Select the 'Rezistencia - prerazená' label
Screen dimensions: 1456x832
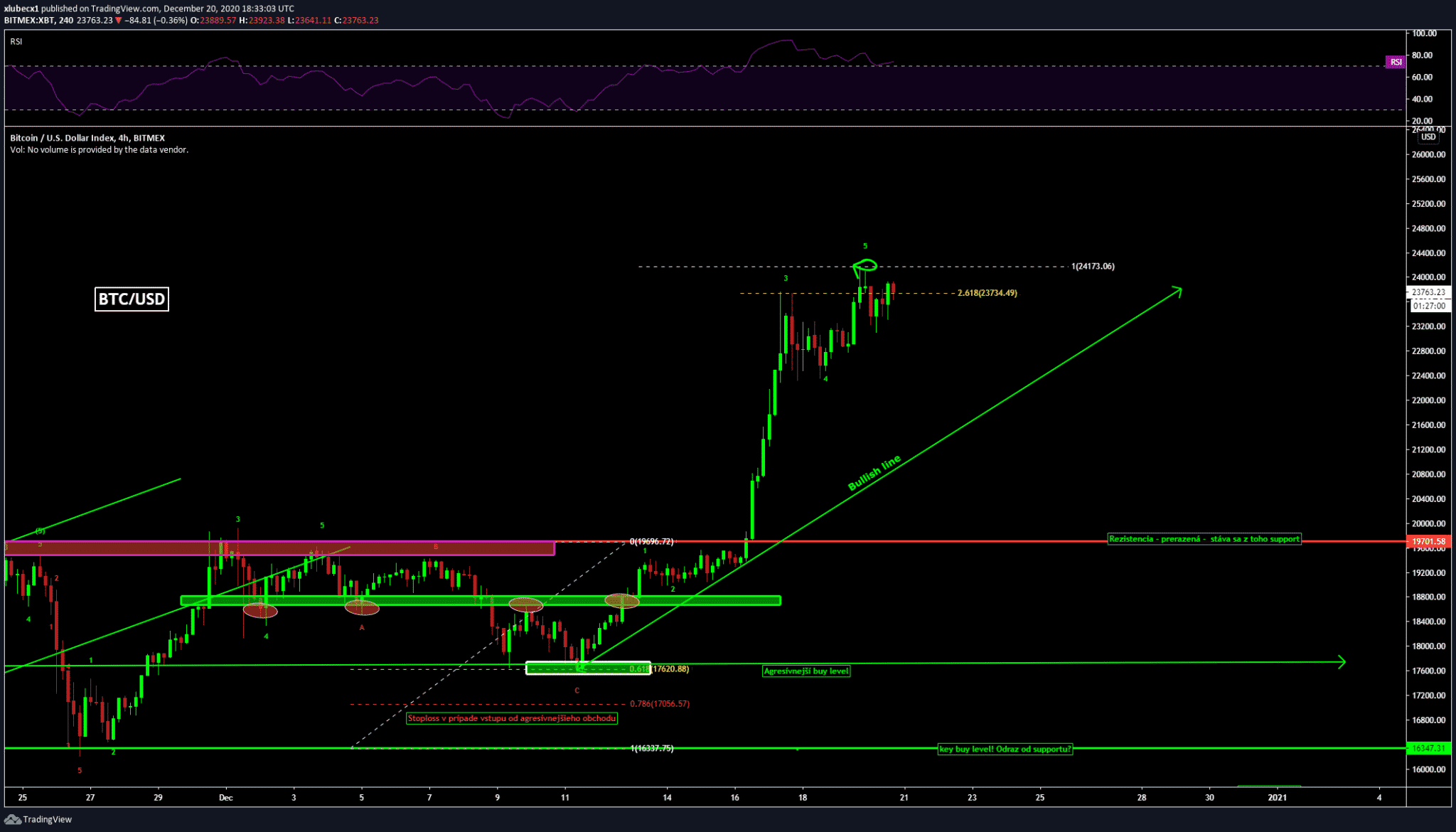point(1204,539)
